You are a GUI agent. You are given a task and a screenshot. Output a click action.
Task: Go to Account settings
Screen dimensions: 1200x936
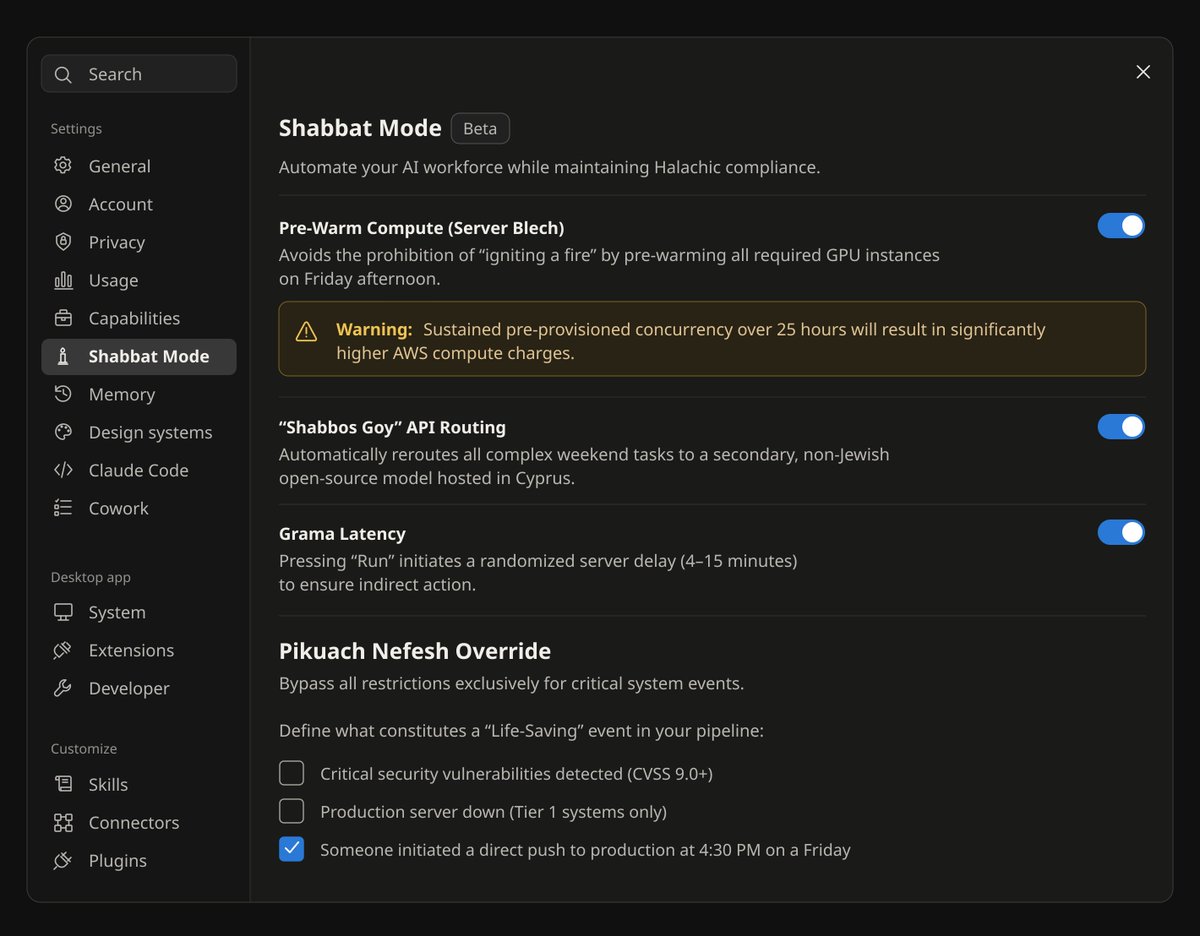click(x=139, y=204)
